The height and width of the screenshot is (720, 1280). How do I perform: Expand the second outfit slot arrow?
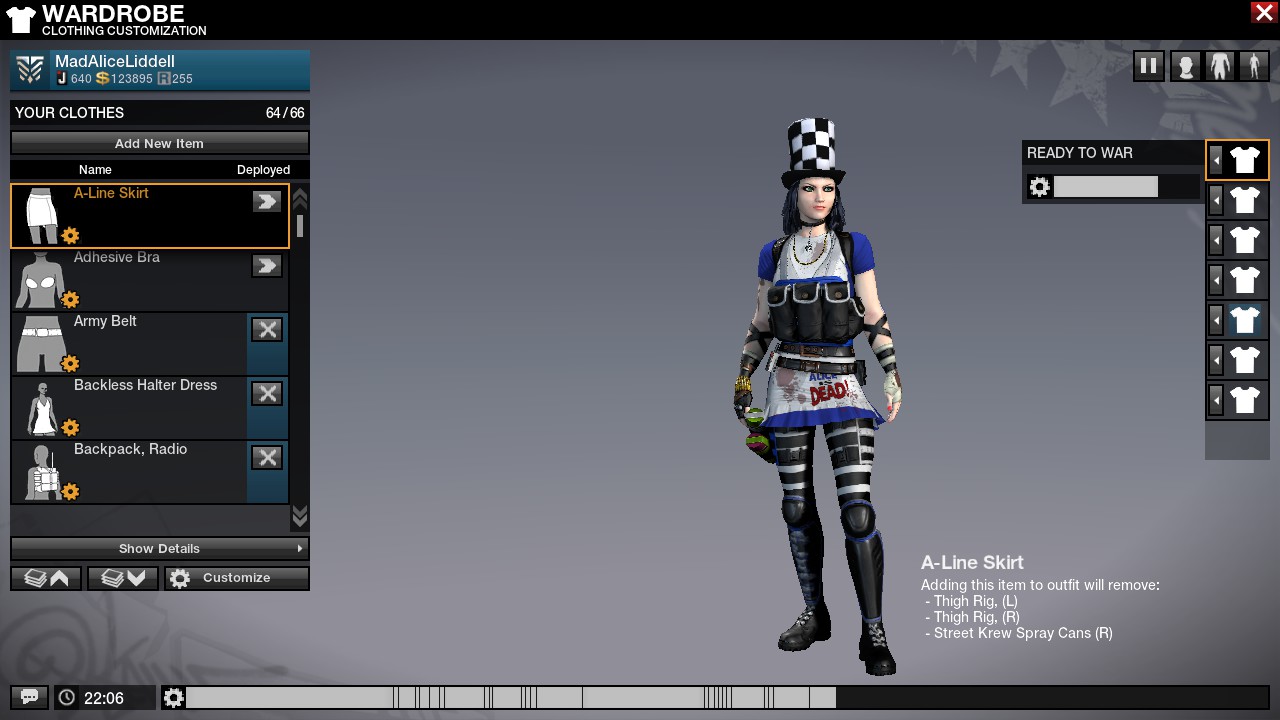point(1216,200)
